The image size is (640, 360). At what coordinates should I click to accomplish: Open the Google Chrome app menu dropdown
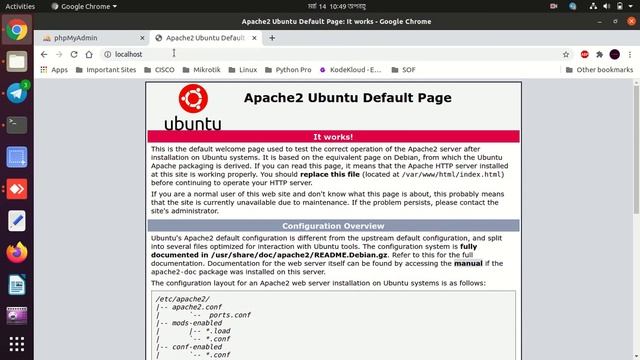(x=84, y=6)
